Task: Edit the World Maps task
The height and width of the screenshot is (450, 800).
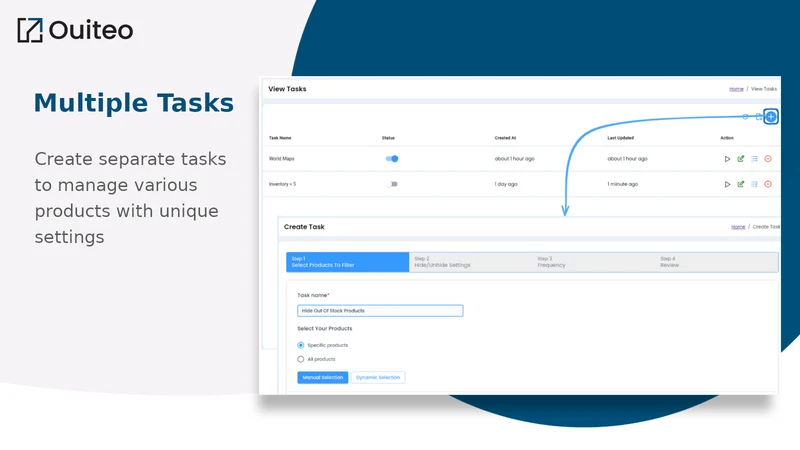Action: click(x=741, y=159)
